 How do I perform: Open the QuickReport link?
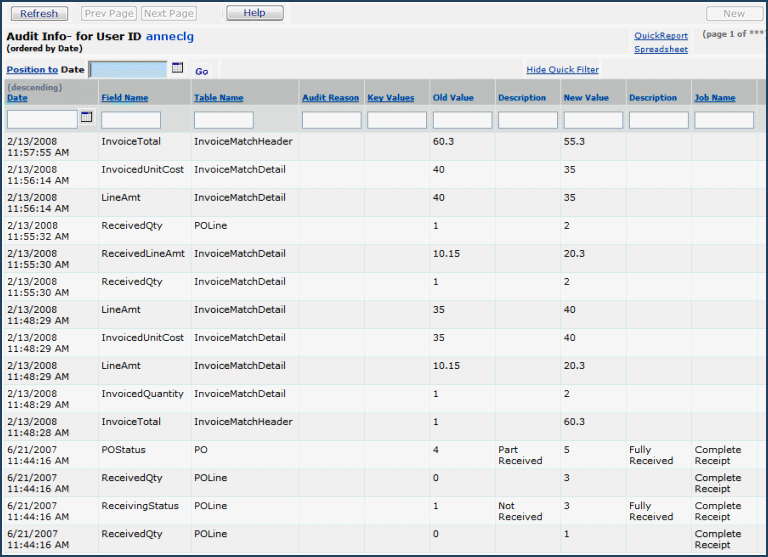(x=660, y=36)
